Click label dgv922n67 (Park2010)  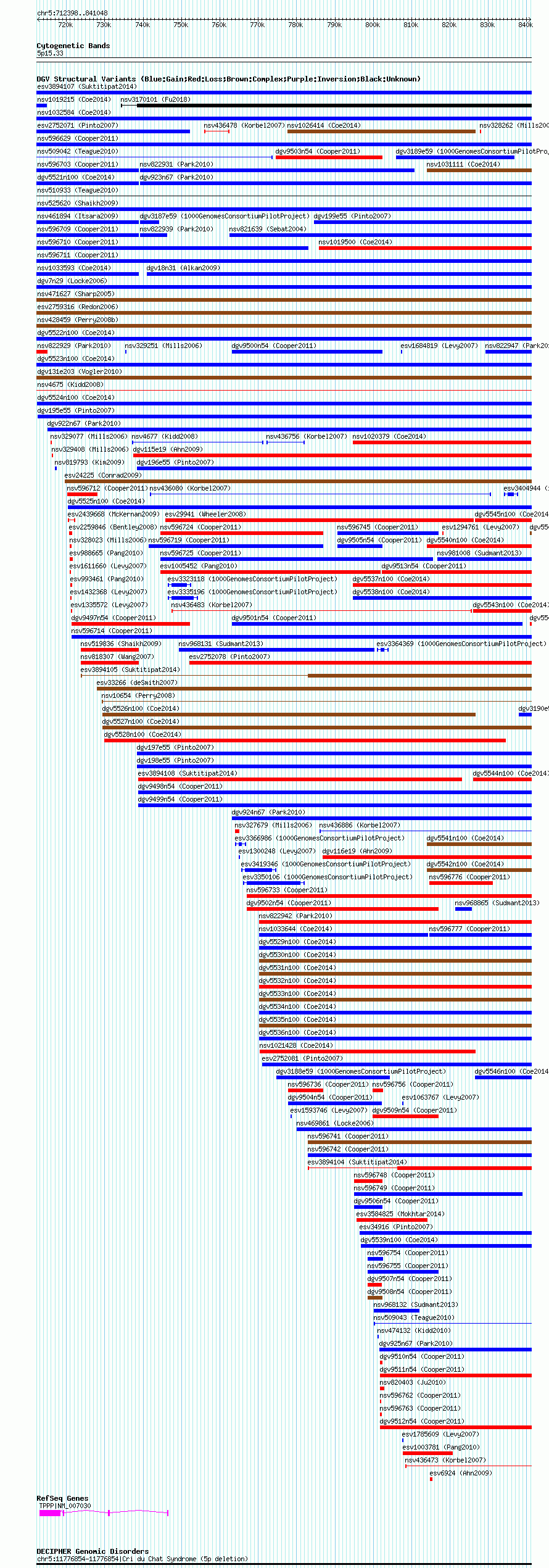coord(85,423)
